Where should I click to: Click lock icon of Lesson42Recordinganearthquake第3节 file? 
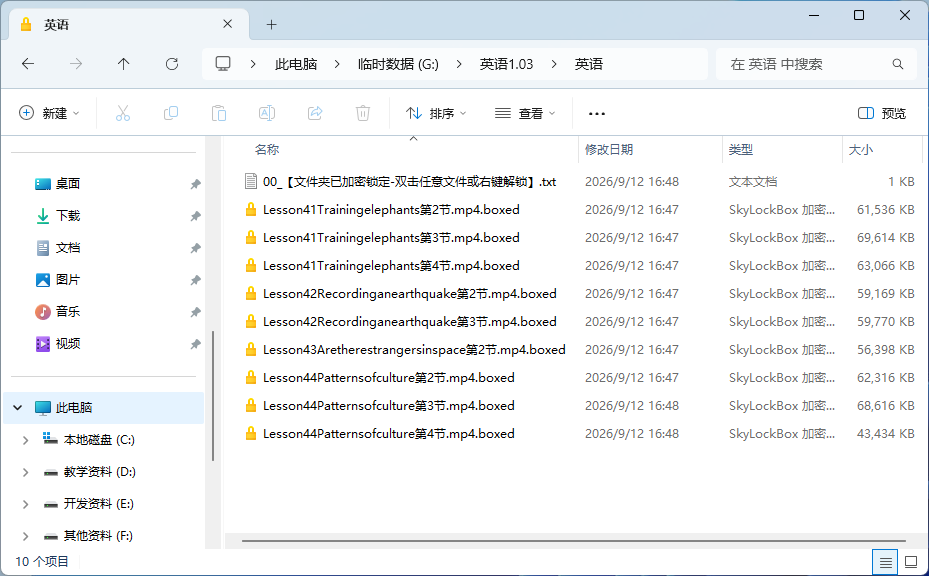pos(251,322)
